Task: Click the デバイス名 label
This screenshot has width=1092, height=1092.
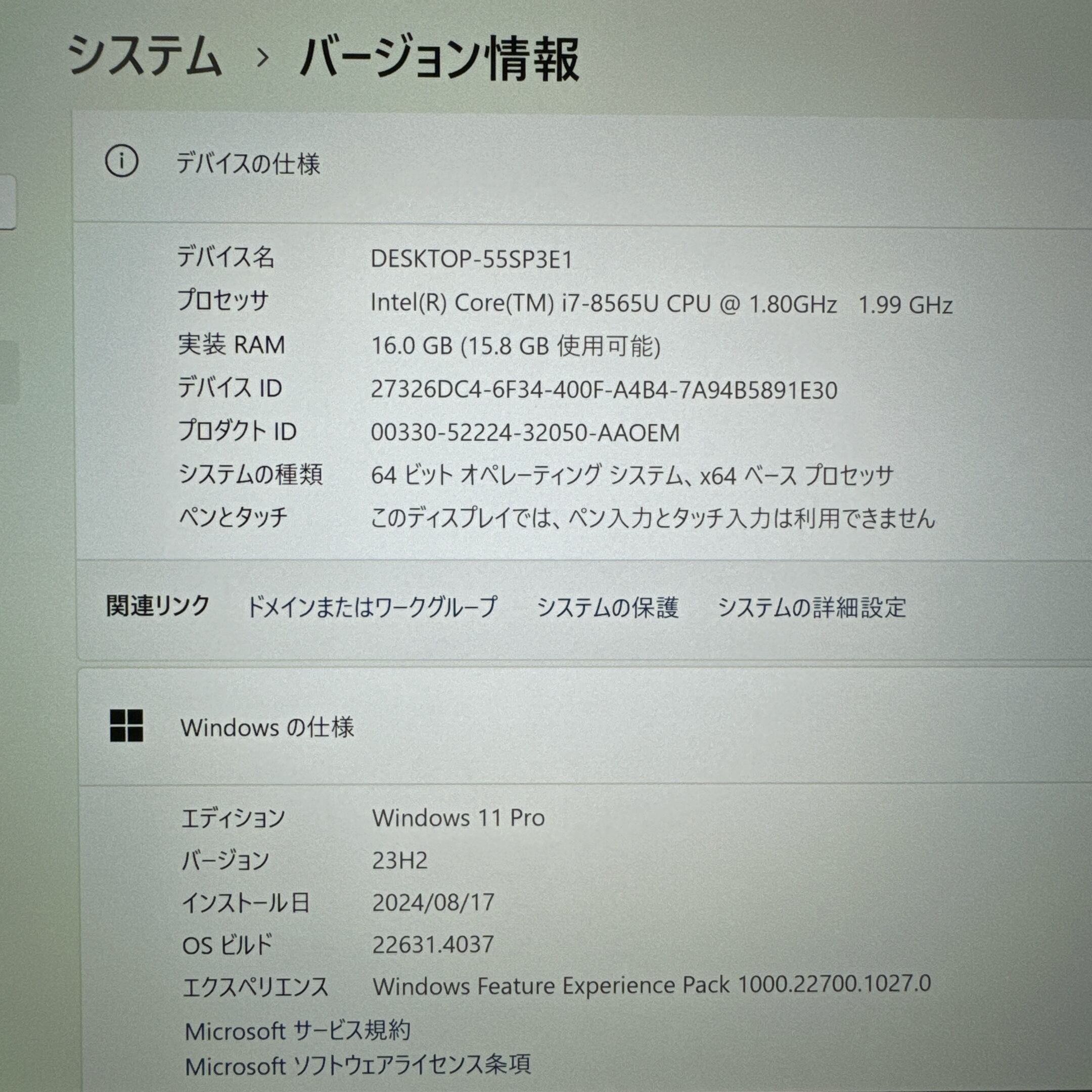Action: point(225,257)
